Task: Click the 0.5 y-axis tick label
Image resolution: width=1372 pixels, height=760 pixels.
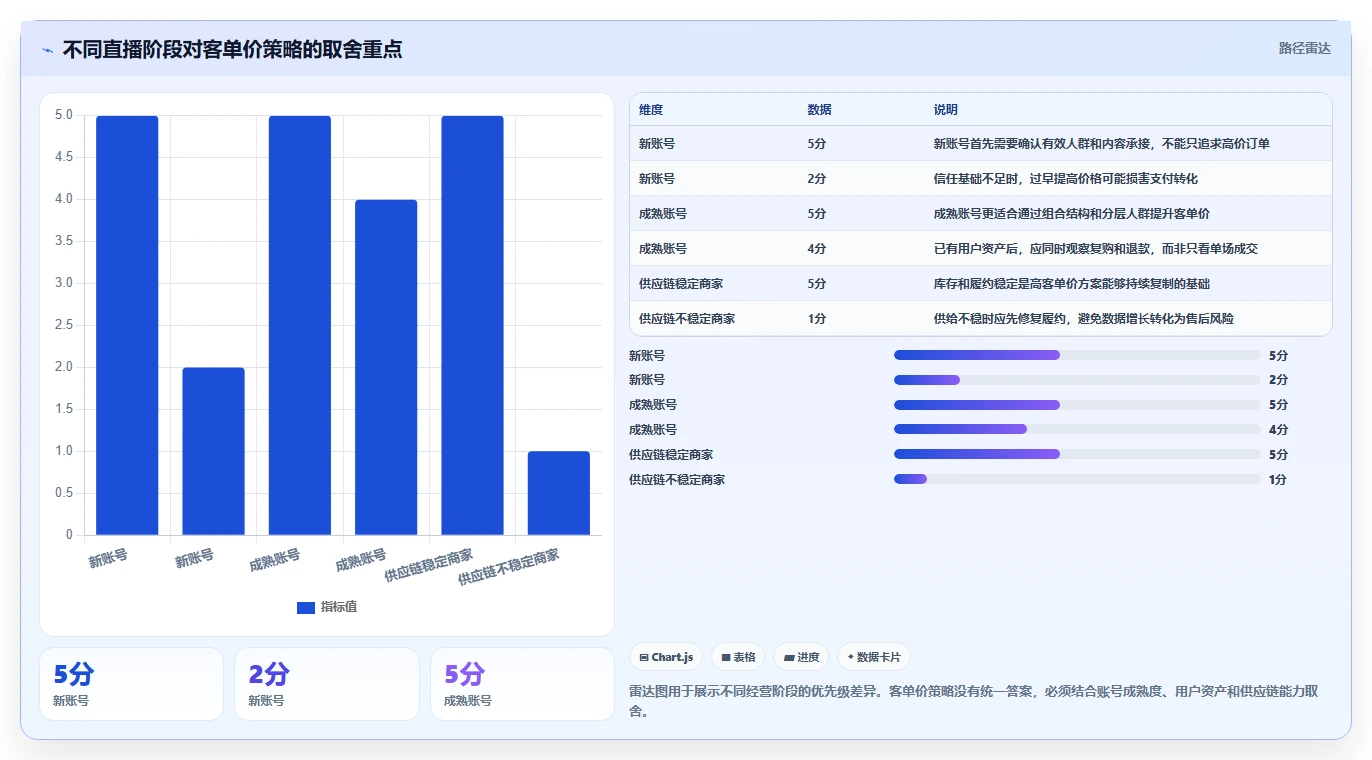Action: (x=64, y=493)
